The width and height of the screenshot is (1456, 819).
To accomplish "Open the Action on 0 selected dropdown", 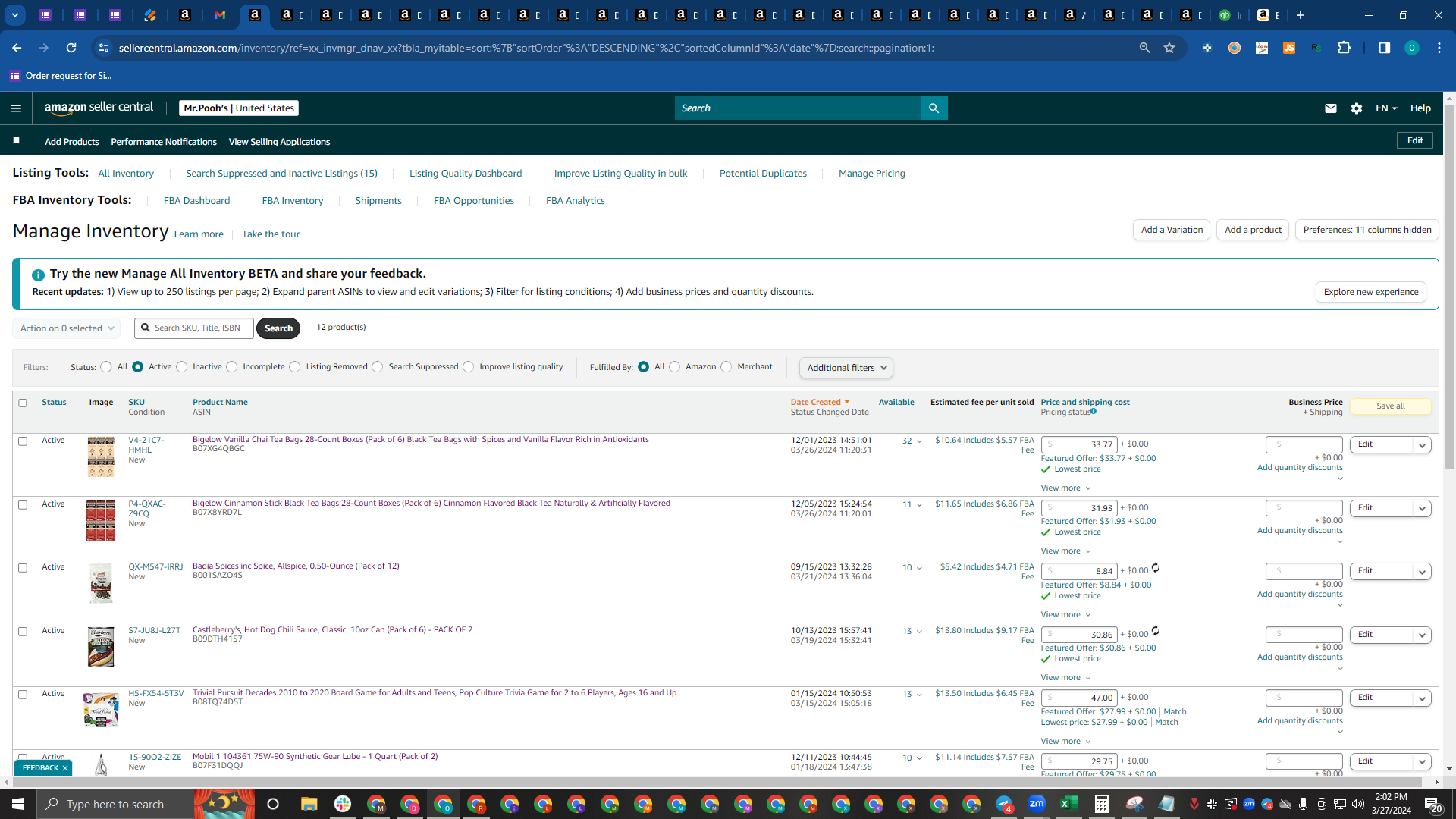I will tap(66, 328).
